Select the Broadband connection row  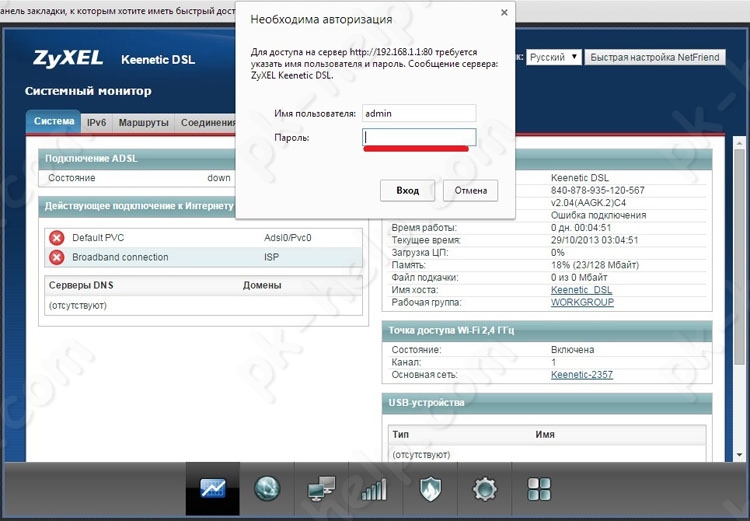click(x=204, y=257)
